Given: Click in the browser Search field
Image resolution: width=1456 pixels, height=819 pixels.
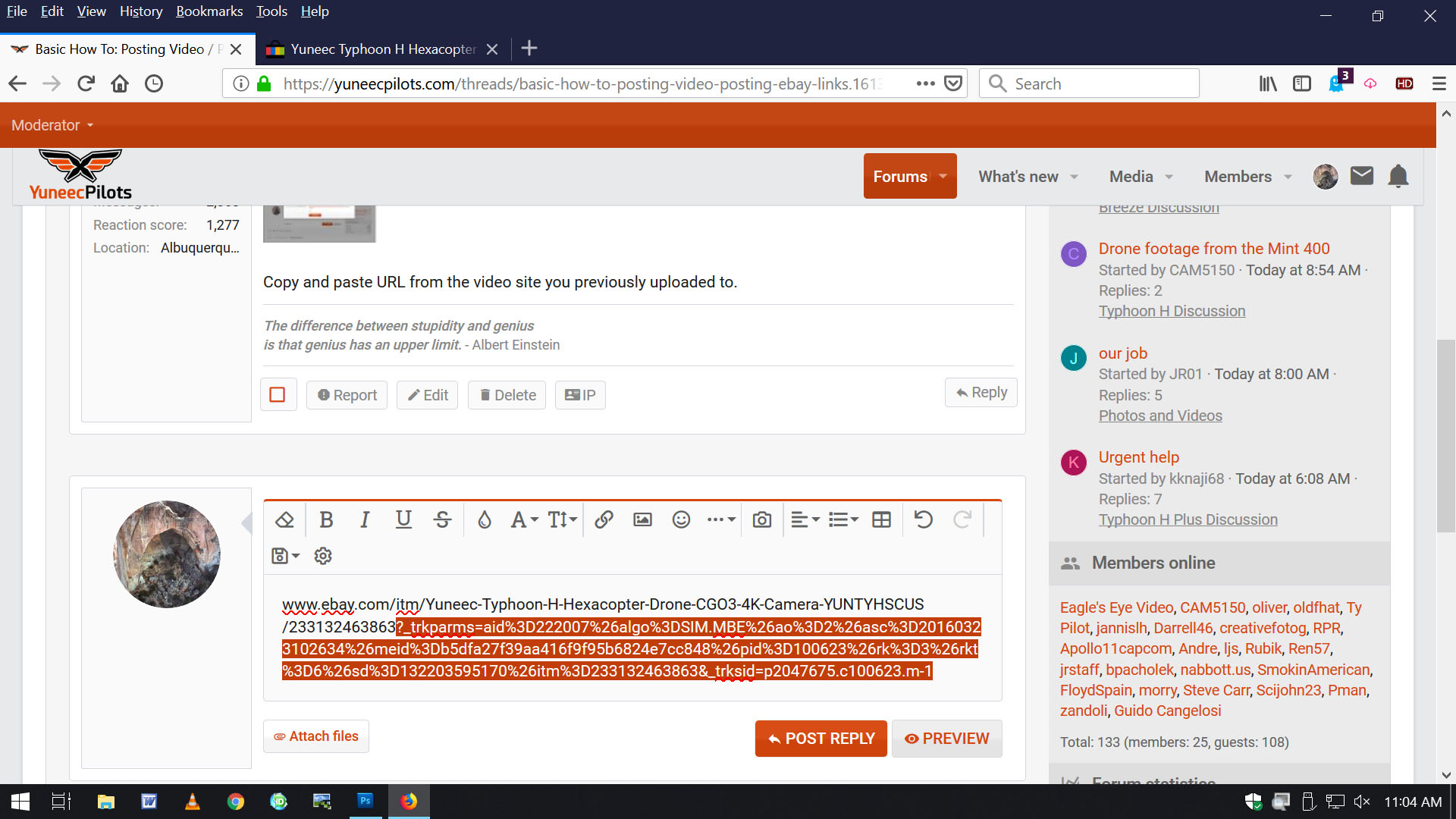Looking at the screenshot, I should point(1089,83).
